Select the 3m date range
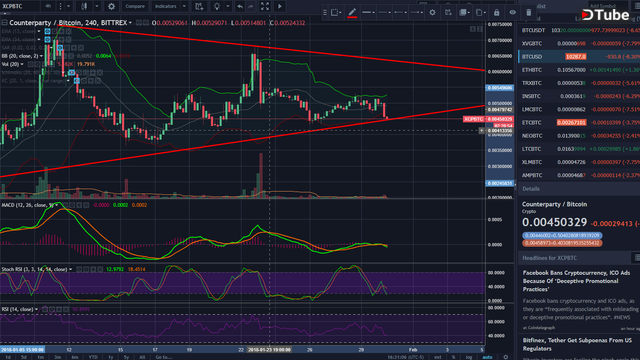Image resolution: width=640 pixels, height=360 pixels. 58,357
